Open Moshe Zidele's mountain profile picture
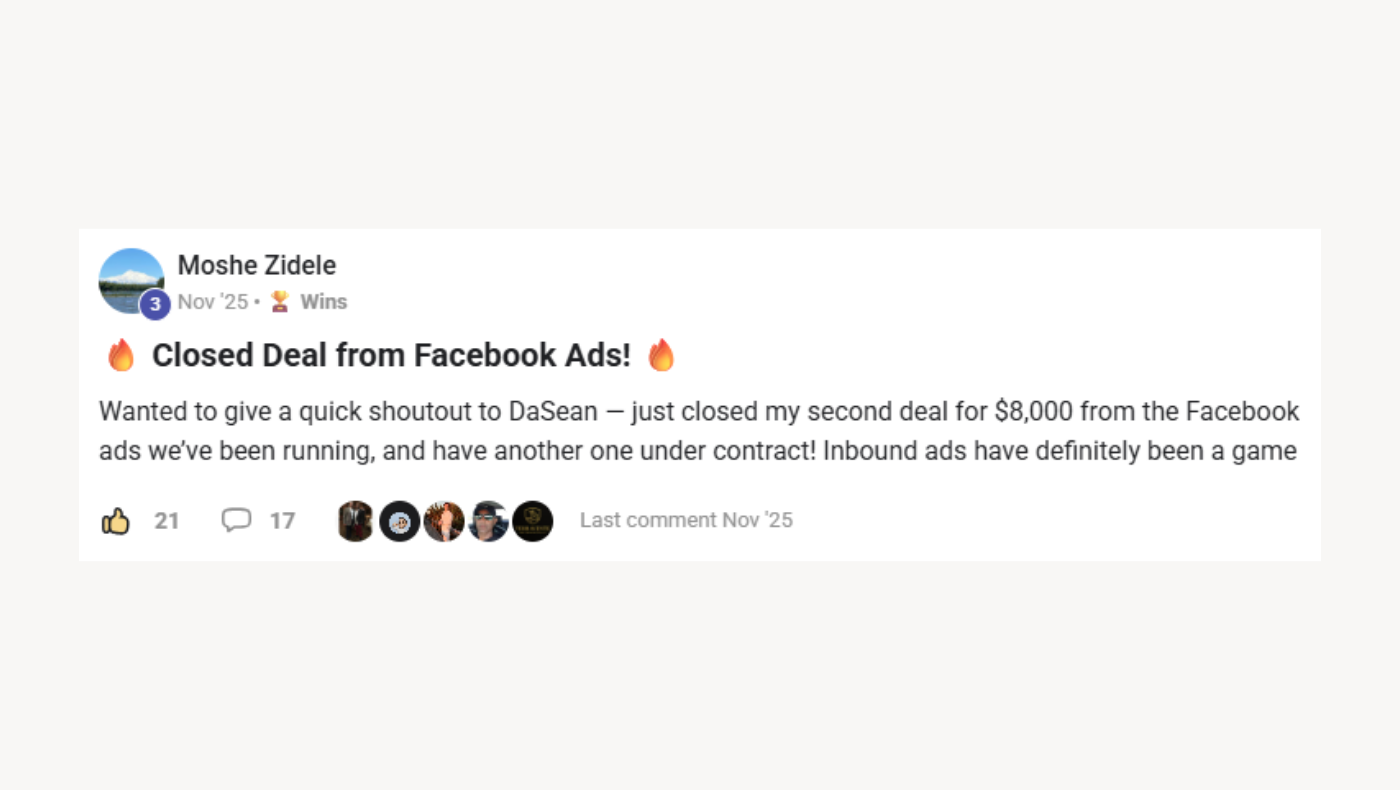 [x=130, y=279]
